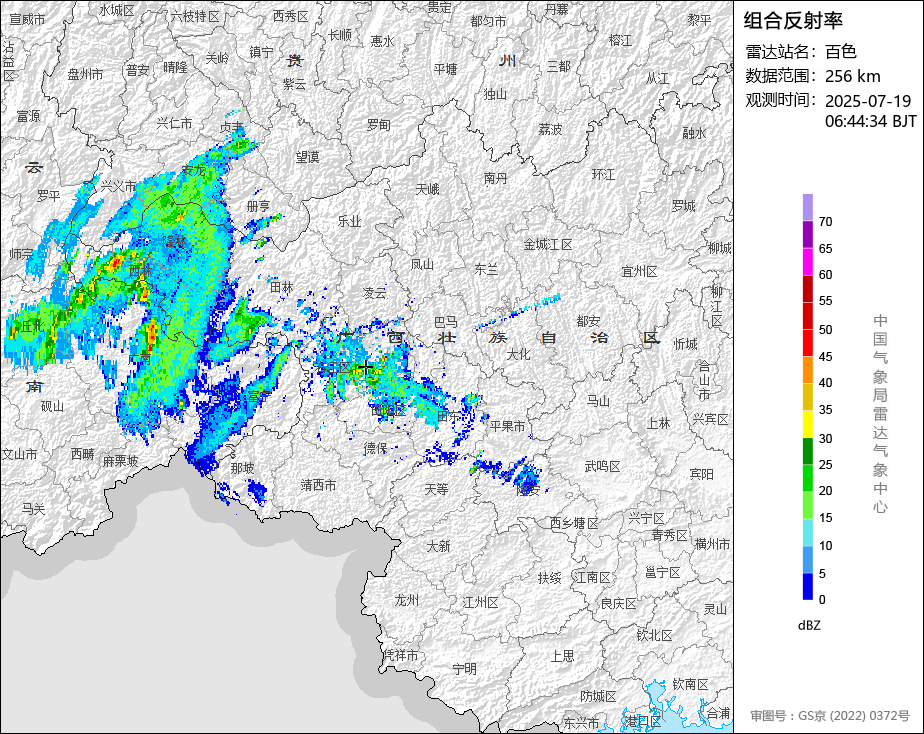Click the 册亨 map label
This screenshot has height=734, width=924.
coord(258,206)
